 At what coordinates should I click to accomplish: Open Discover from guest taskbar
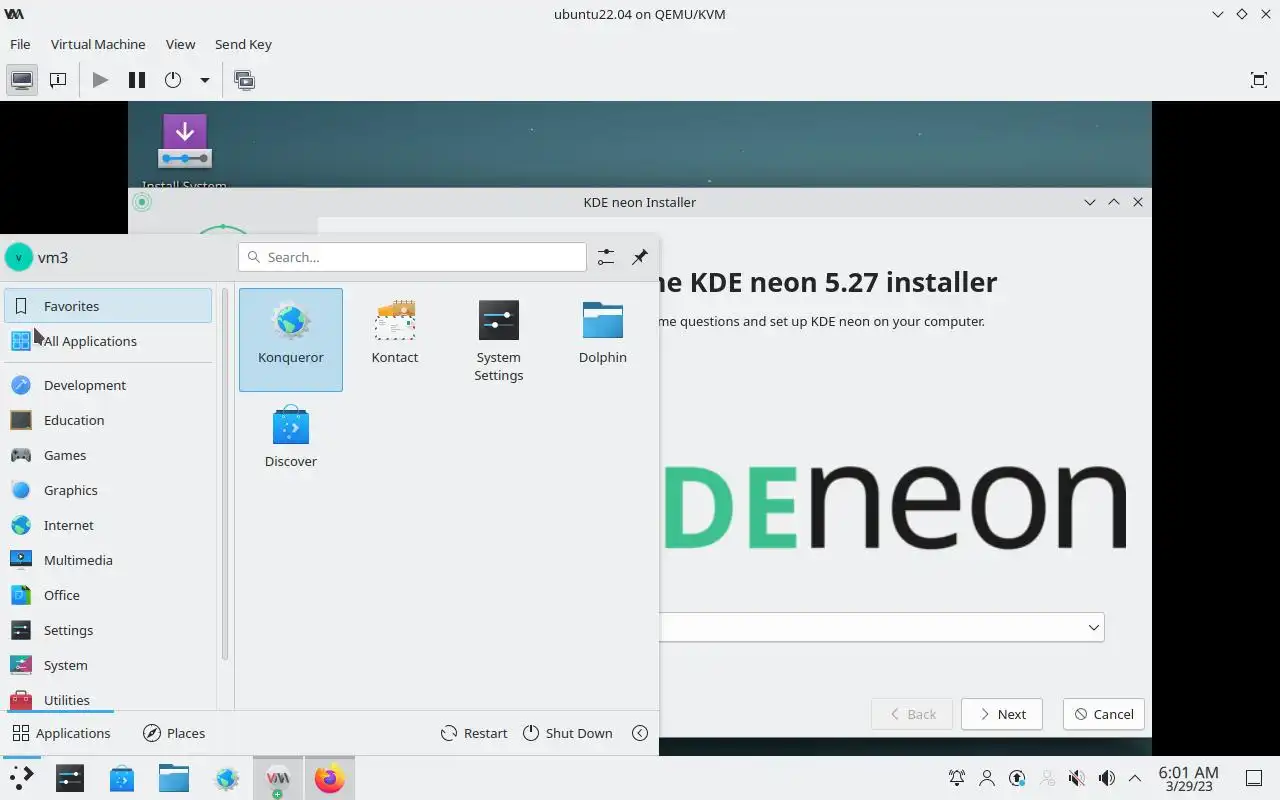pyautogui.click(x=122, y=778)
